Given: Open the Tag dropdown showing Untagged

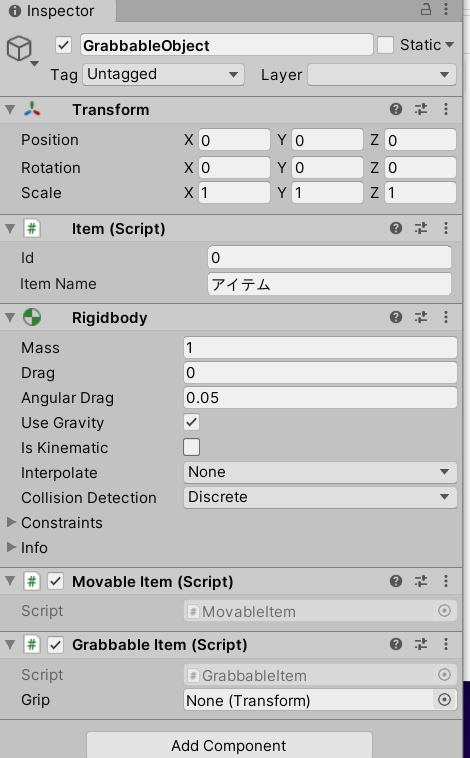Looking at the screenshot, I should coord(163,74).
